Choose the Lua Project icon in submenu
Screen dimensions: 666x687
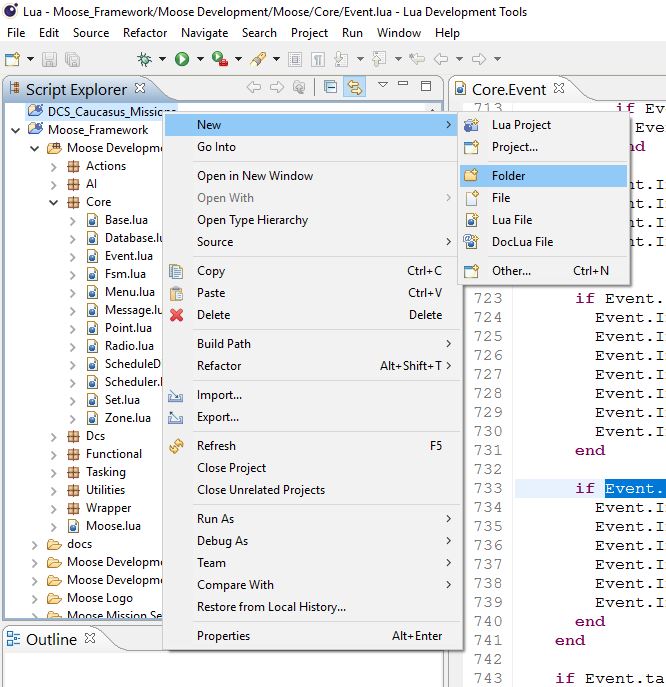tap(472, 125)
